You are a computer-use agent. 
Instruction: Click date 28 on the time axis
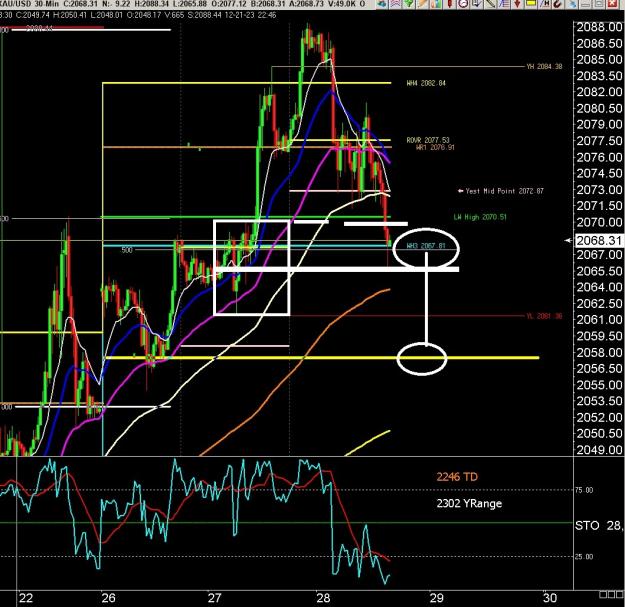coord(323,598)
